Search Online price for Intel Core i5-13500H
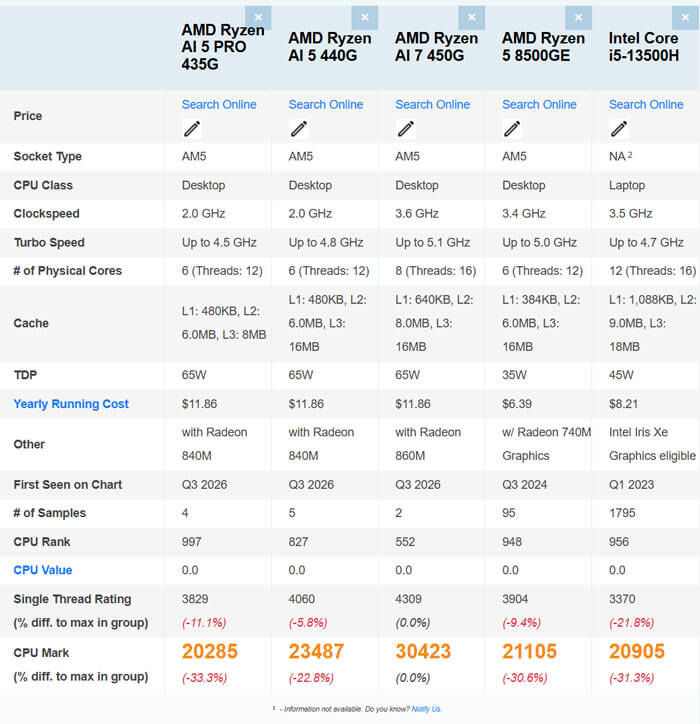Screen dimensions: 700x724 [646, 105]
